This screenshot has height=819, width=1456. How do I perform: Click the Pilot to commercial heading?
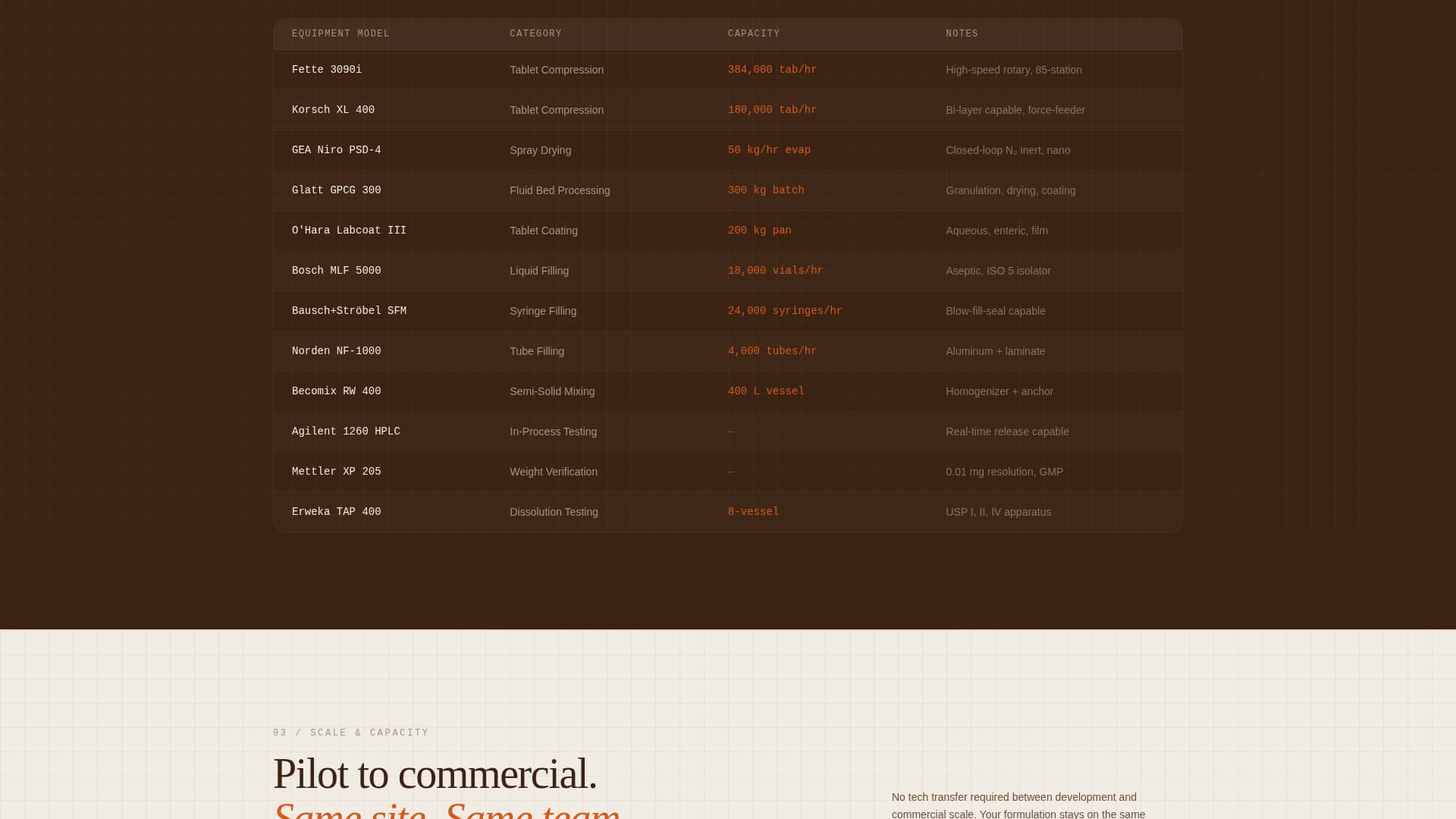point(435,774)
